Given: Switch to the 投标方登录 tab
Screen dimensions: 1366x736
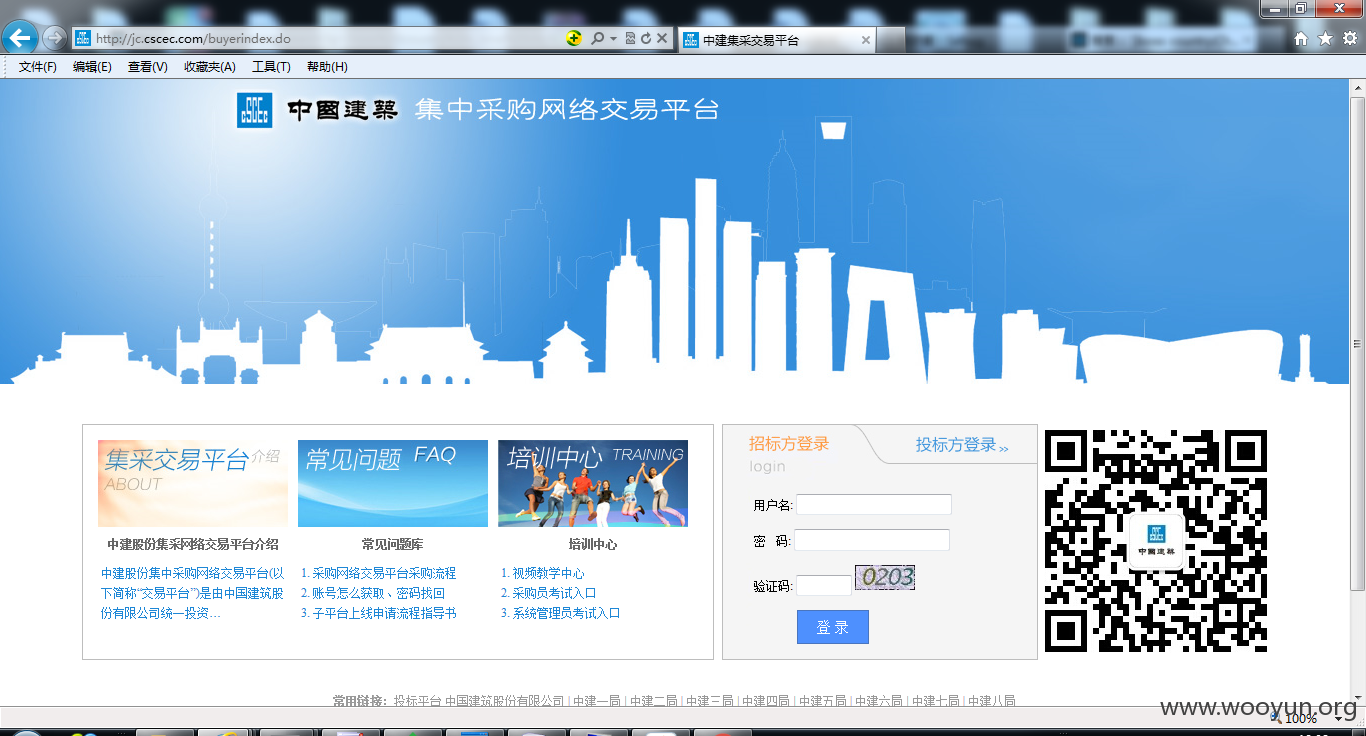Looking at the screenshot, I should click(x=962, y=445).
